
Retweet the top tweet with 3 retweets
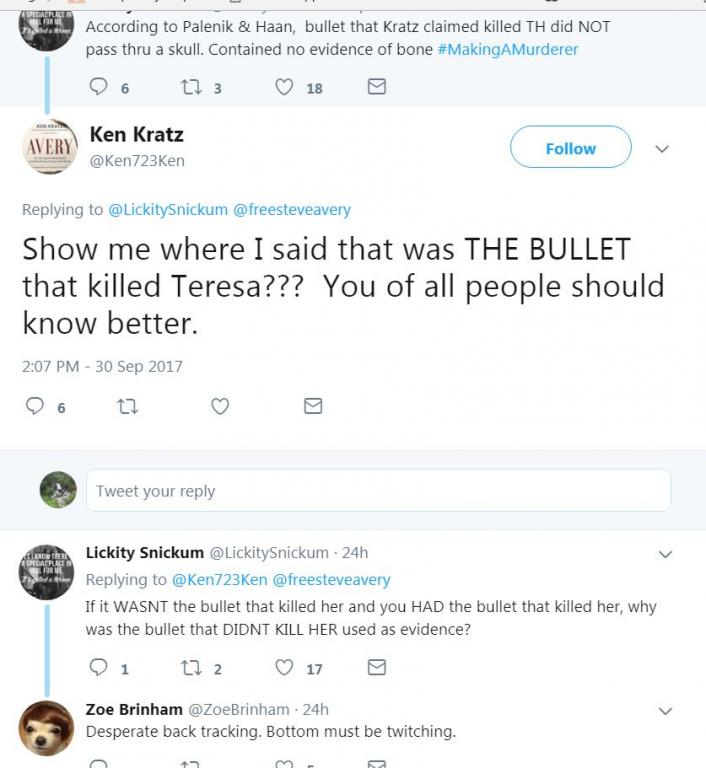[190, 87]
